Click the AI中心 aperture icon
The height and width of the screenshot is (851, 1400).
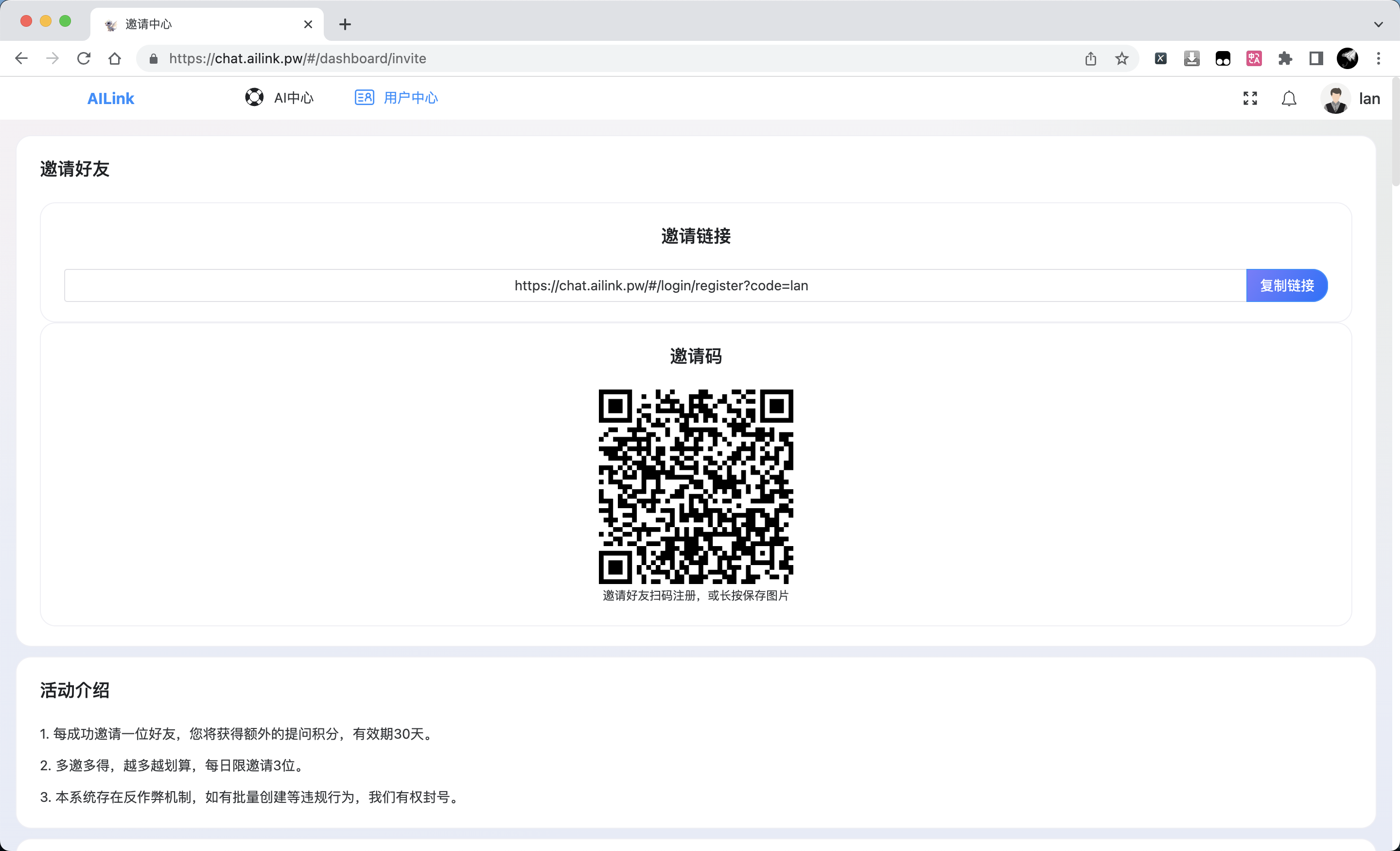(254, 97)
